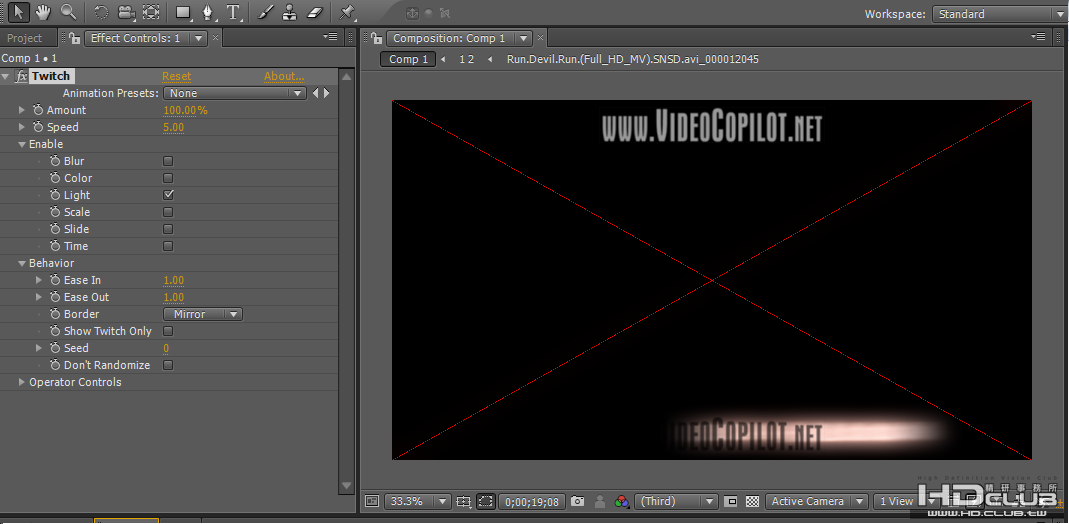Click the Effect Controls scrollbar down arrow
1069x524 pixels.
click(346, 486)
